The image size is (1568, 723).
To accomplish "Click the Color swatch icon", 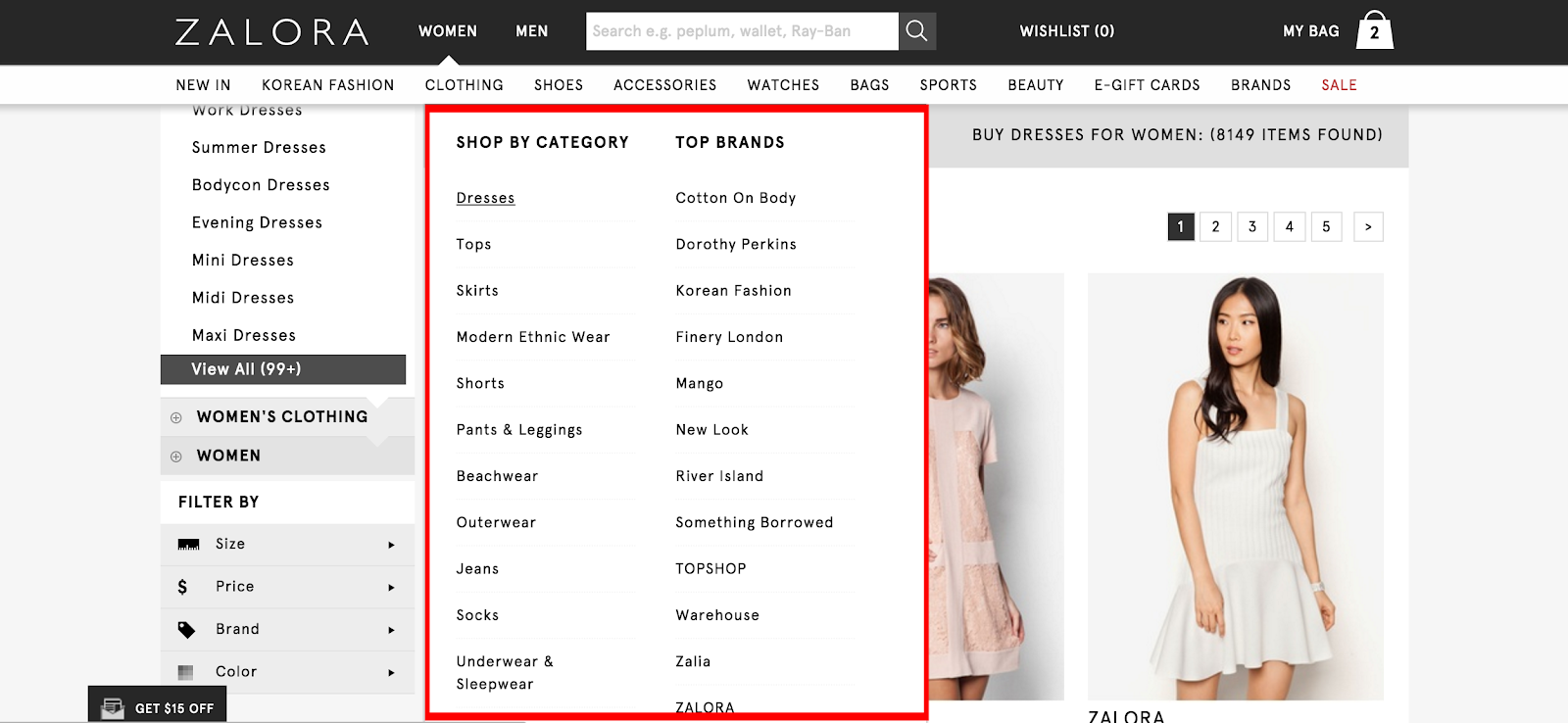I will point(185,672).
